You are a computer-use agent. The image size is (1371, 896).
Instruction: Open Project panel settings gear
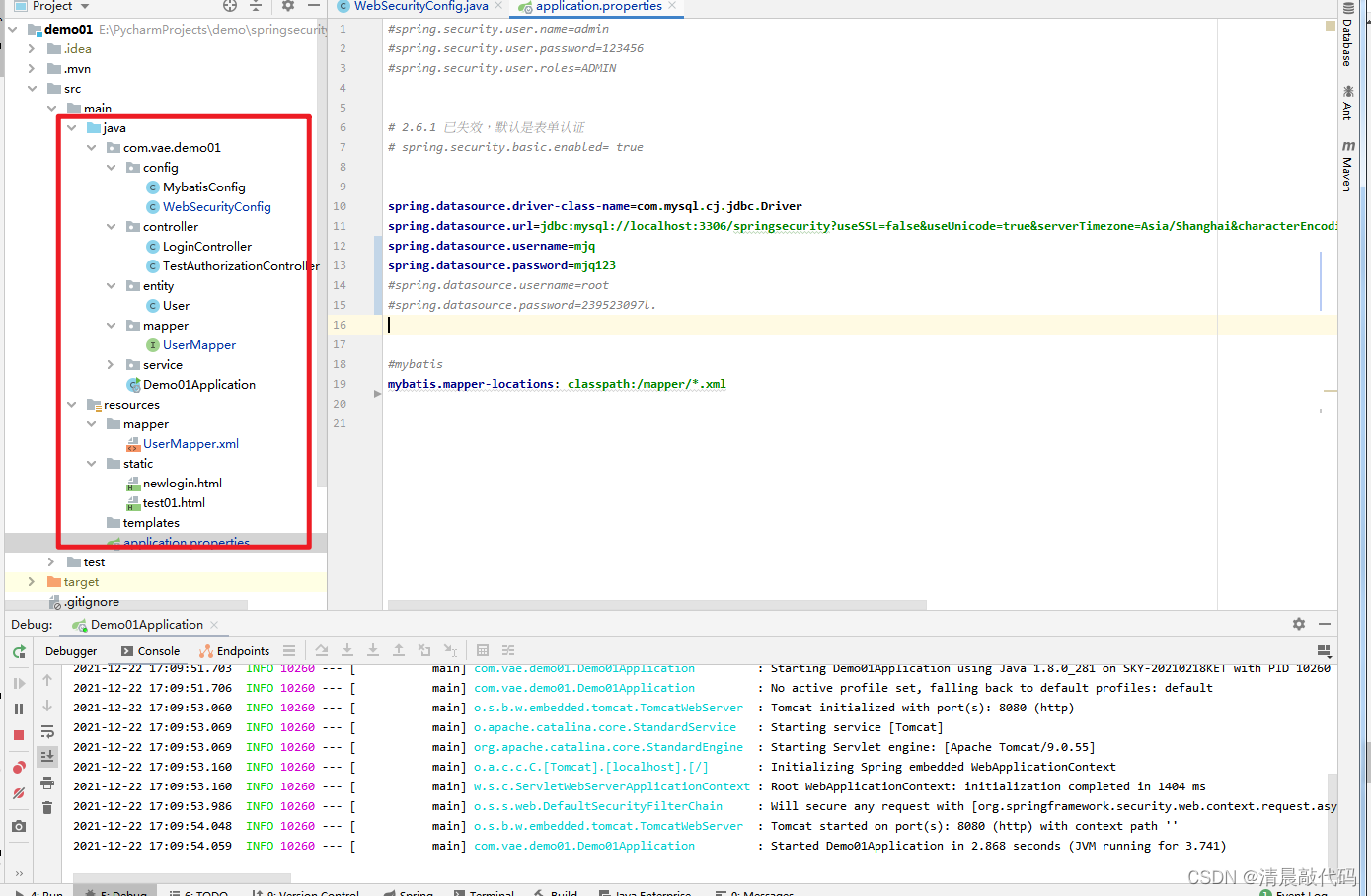coord(286,6)
